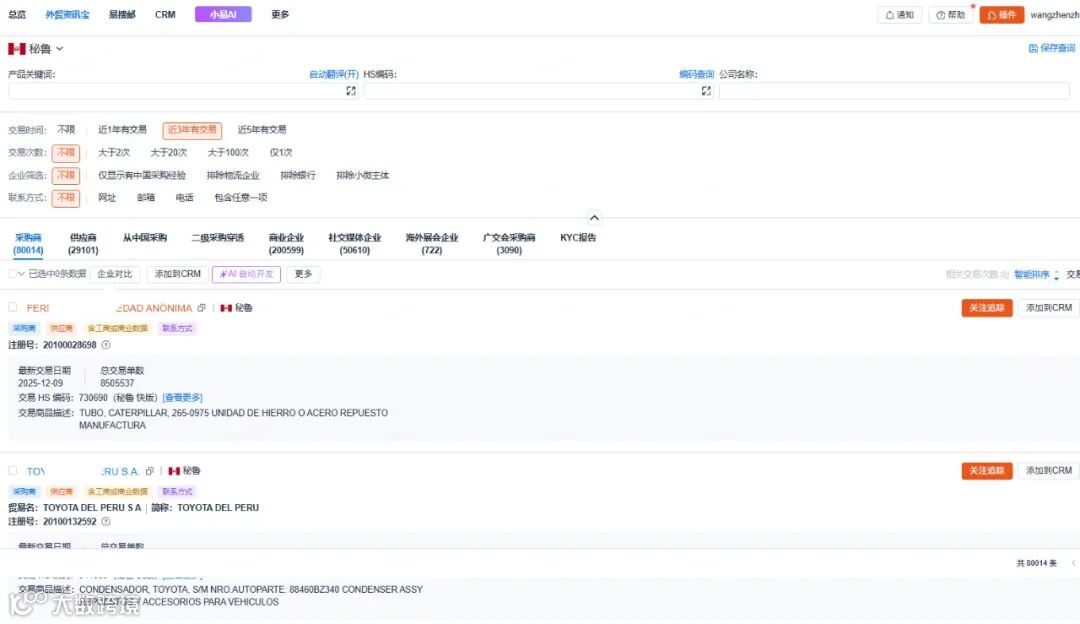This screenshot has height=624, width=1080.
Task: Click 关注追踪 for TOY...RU S.A.
Action: click(987, 471)
